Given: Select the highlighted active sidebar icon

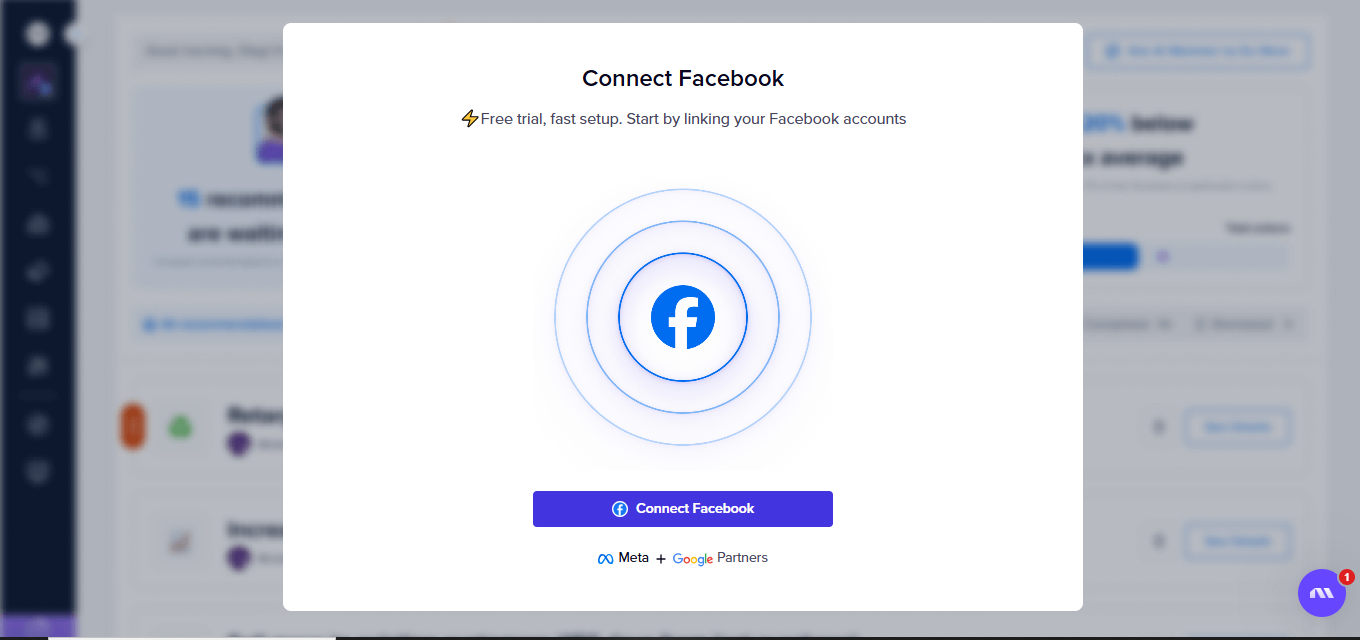Looking at the screenshot, I should (38, 82).
